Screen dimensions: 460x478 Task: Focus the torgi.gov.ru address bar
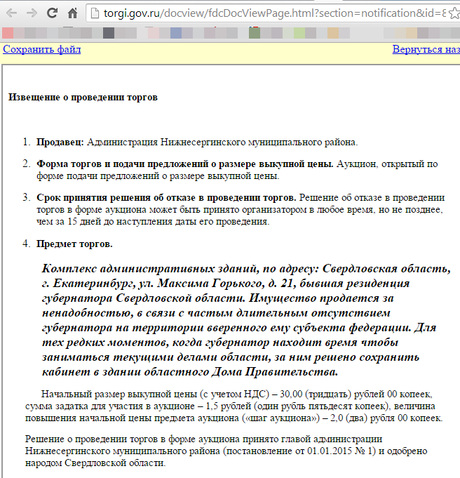267,13
